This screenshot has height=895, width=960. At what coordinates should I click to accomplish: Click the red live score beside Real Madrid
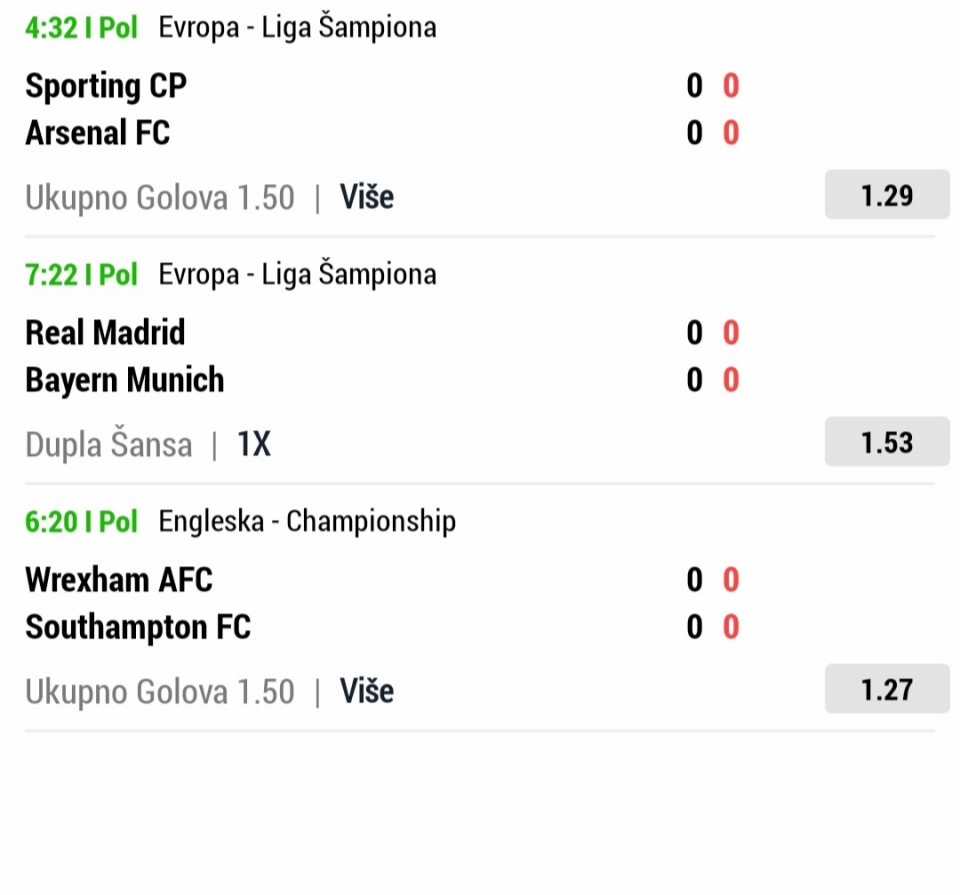tap(731, 333)
